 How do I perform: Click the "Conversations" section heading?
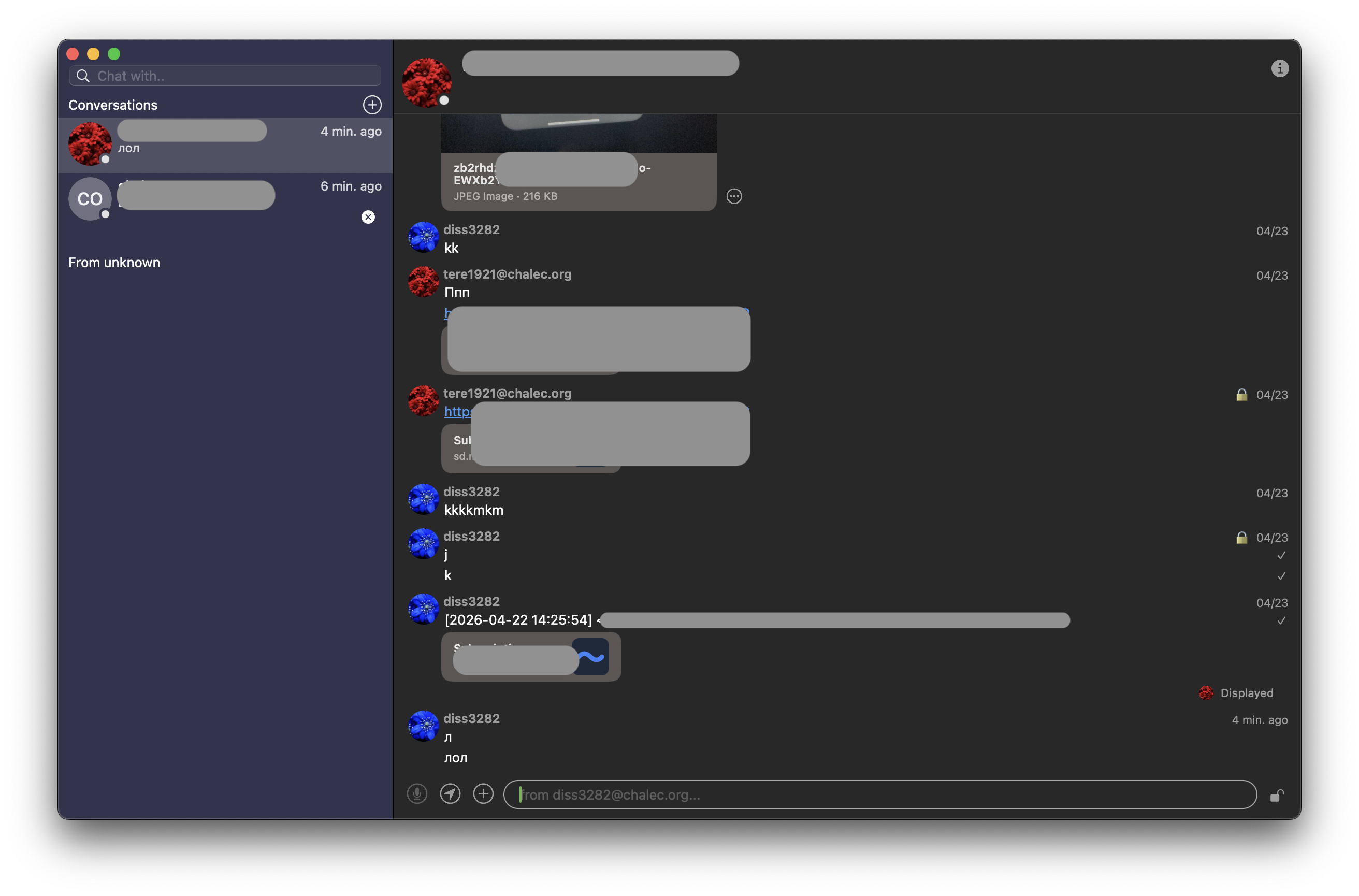click(113, 105)
